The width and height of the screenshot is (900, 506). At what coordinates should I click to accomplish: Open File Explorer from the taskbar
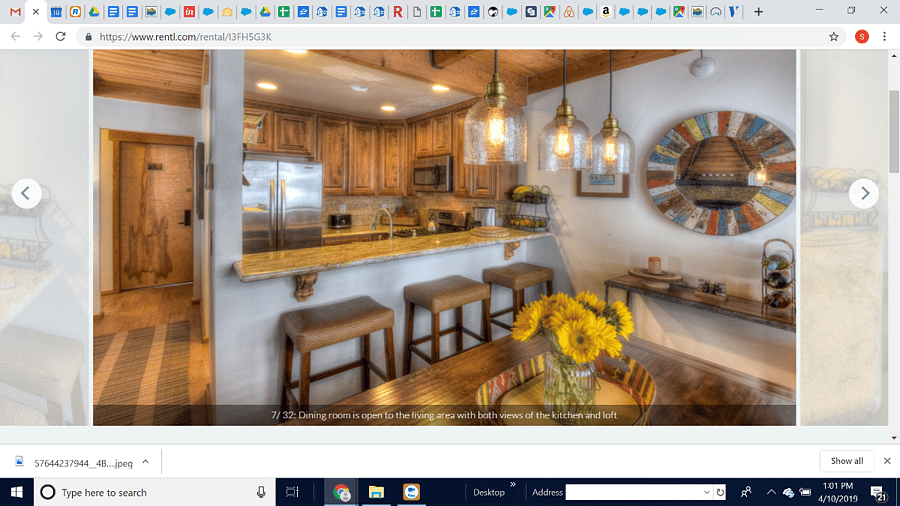pyautogui.click(x=376, y=492)
